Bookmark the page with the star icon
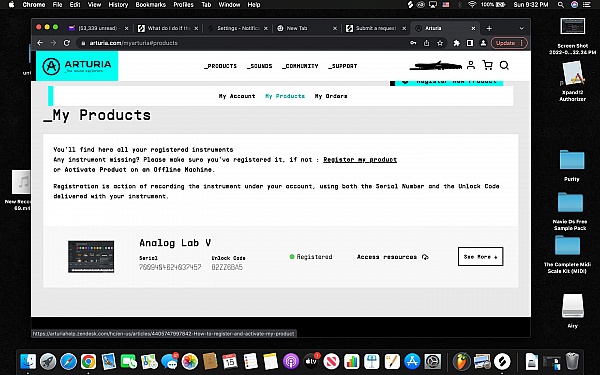 pos(440,43)
